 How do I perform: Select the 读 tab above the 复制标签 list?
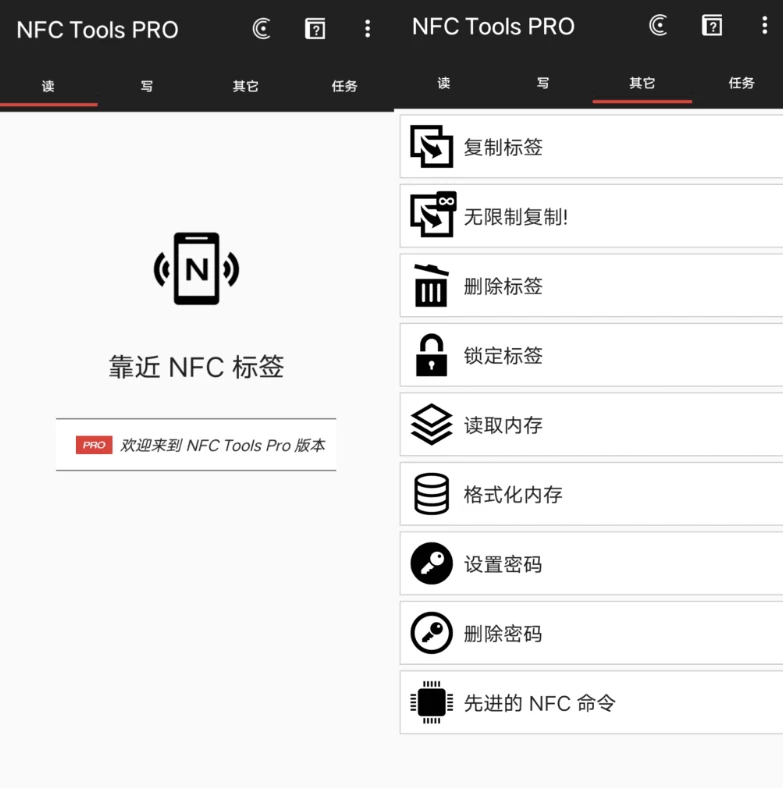444,83
